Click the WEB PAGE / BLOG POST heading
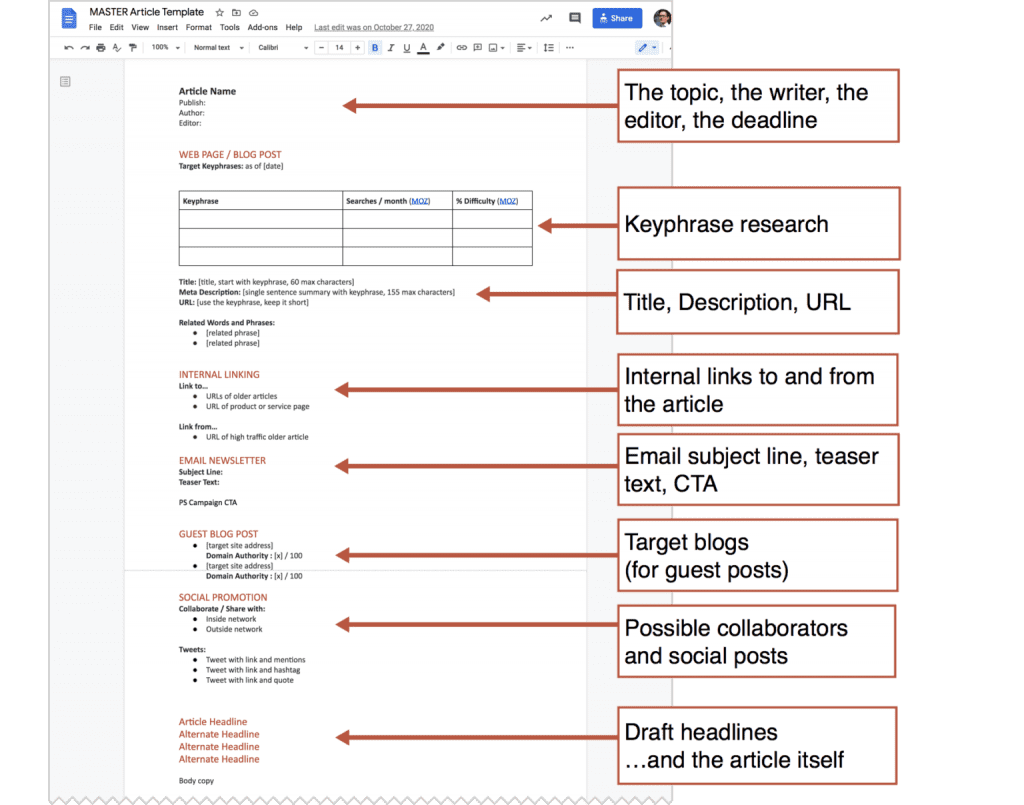This screenshot has height=805, width=1024. click(x=230, y=155)
